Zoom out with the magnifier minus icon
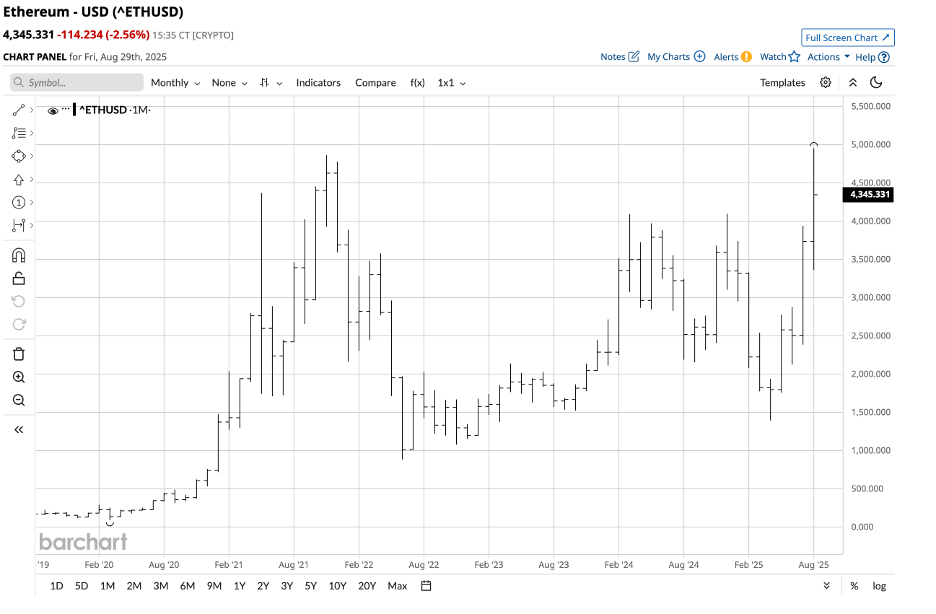 pos(19,400)
